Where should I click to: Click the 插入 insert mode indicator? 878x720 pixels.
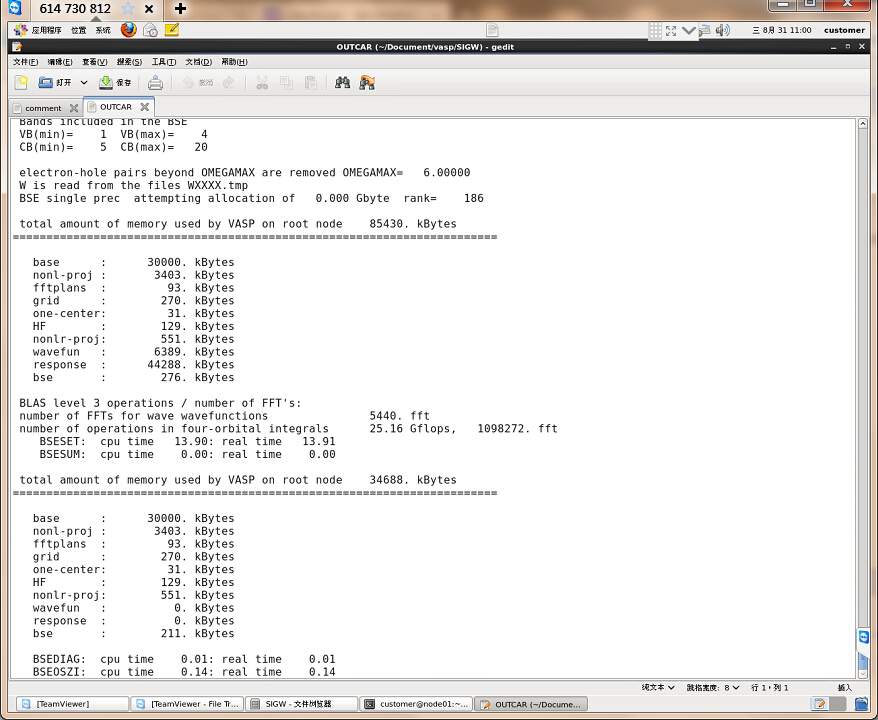(x=844, y=688)
